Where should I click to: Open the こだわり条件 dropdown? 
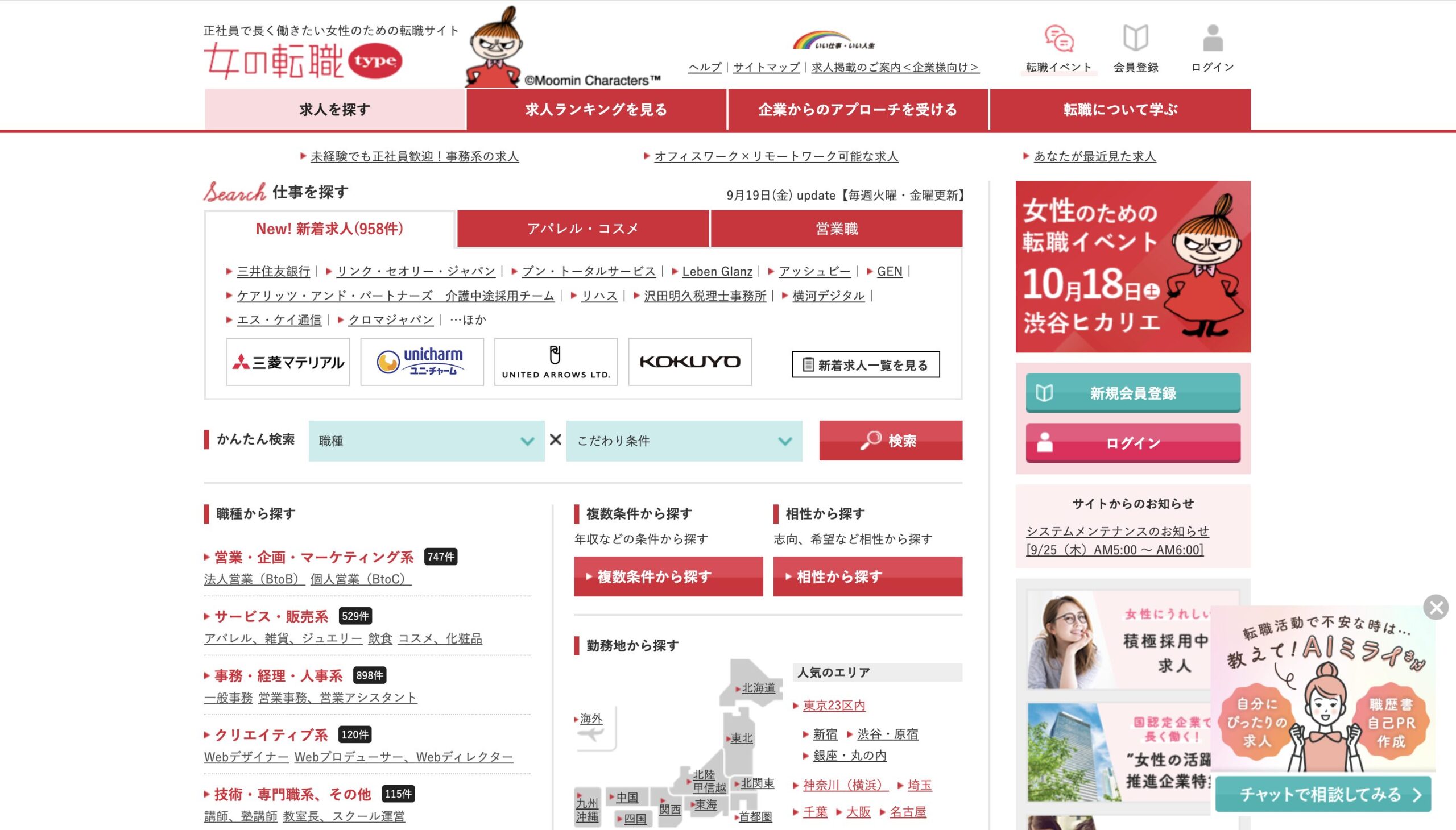(684, 441)
